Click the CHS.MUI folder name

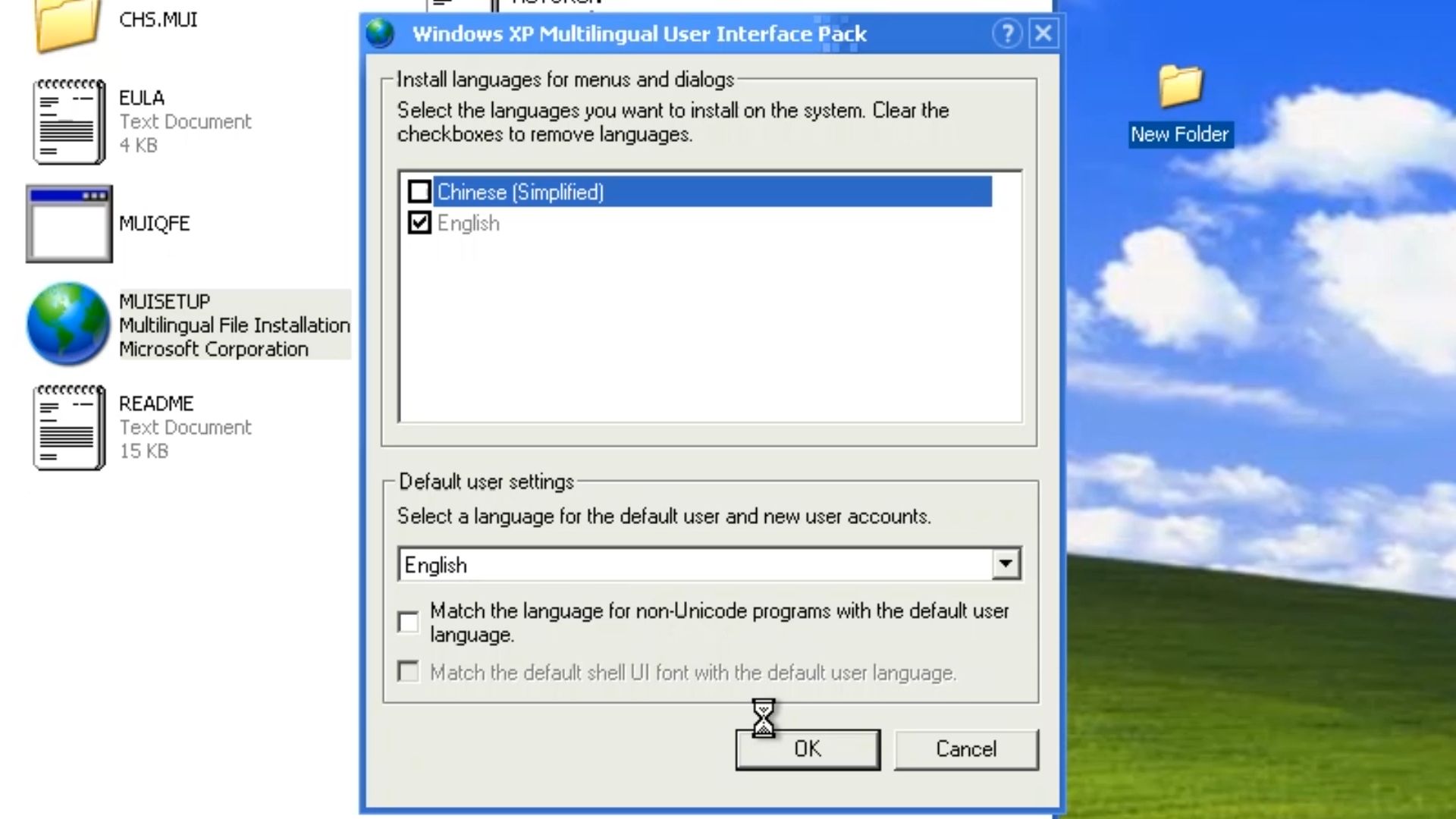[158, 19]
